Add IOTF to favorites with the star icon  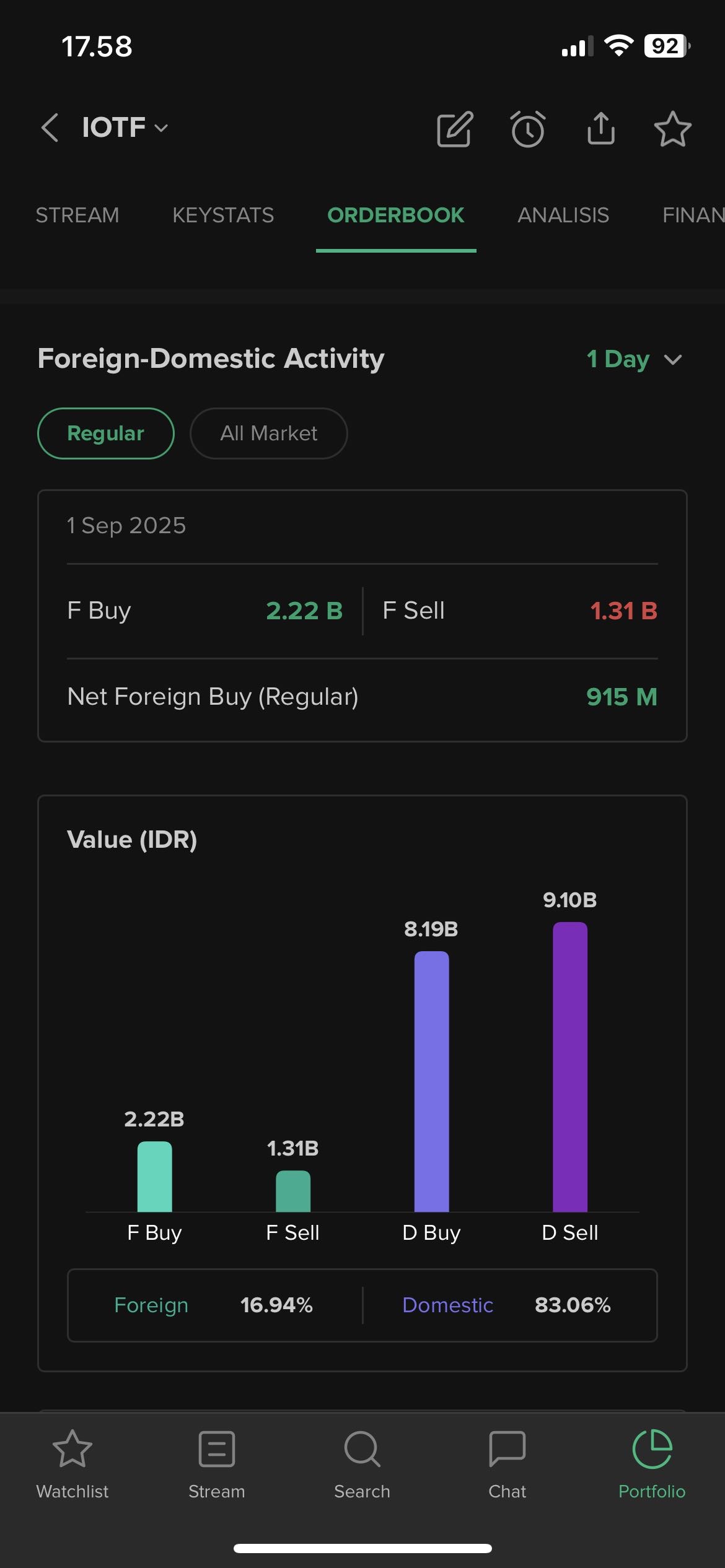pyautogui.click(x=672, y=129)
